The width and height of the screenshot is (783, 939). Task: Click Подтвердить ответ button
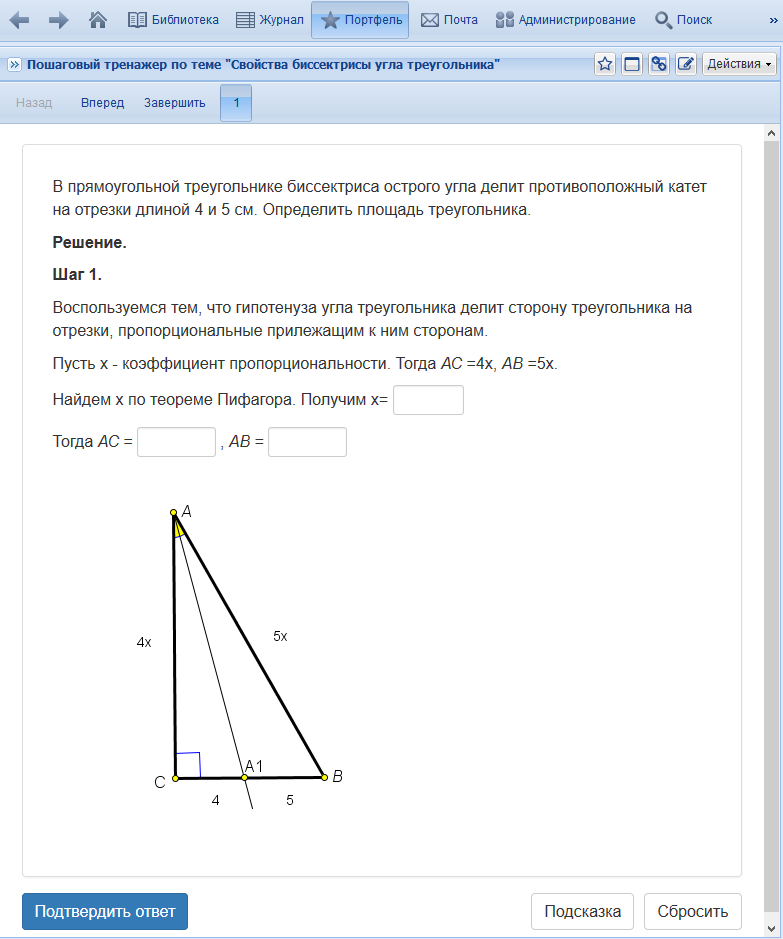105,911
